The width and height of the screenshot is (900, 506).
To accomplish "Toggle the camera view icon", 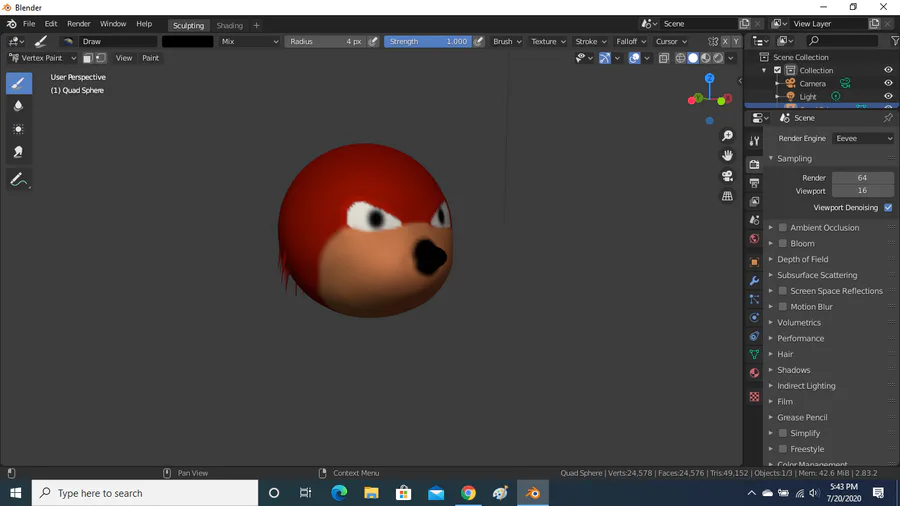I will pos(727,176).
